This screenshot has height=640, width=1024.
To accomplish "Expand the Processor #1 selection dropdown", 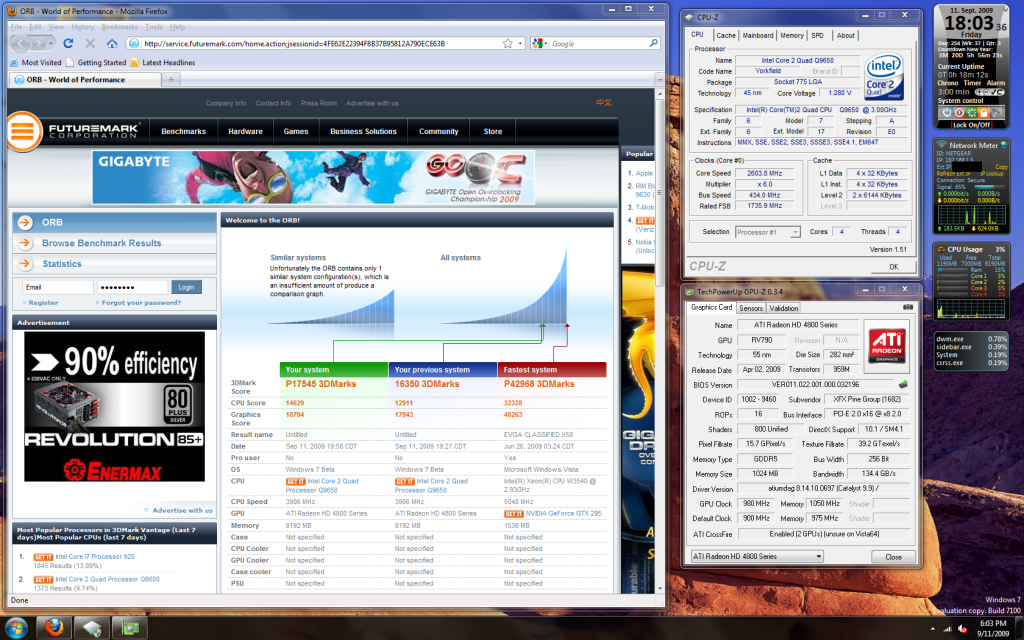I will [768, 232].
